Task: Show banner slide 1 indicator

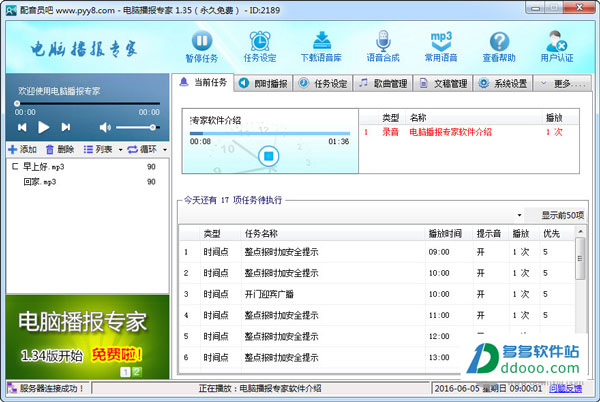Action: 125,371
